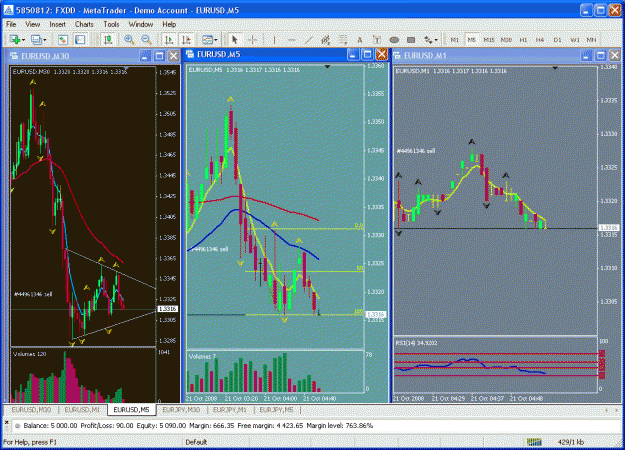The width and height of the screenshot is (625, 450).
Task: Expand the Profiles dropdown arrow
Action: pyautogui.click(x=44, y=40)
